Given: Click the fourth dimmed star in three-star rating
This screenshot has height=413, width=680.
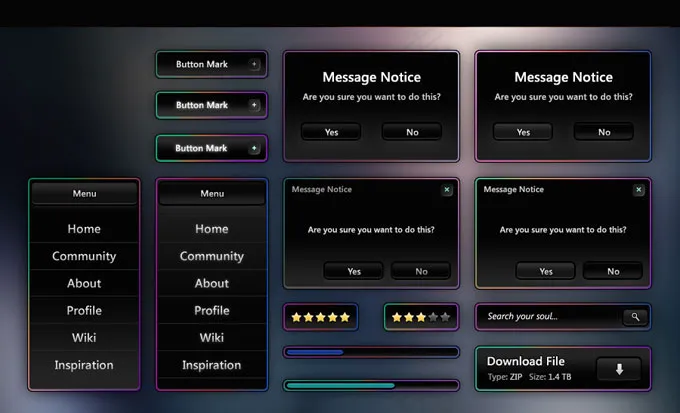Looking at the screenshot, I should point(434,317).
